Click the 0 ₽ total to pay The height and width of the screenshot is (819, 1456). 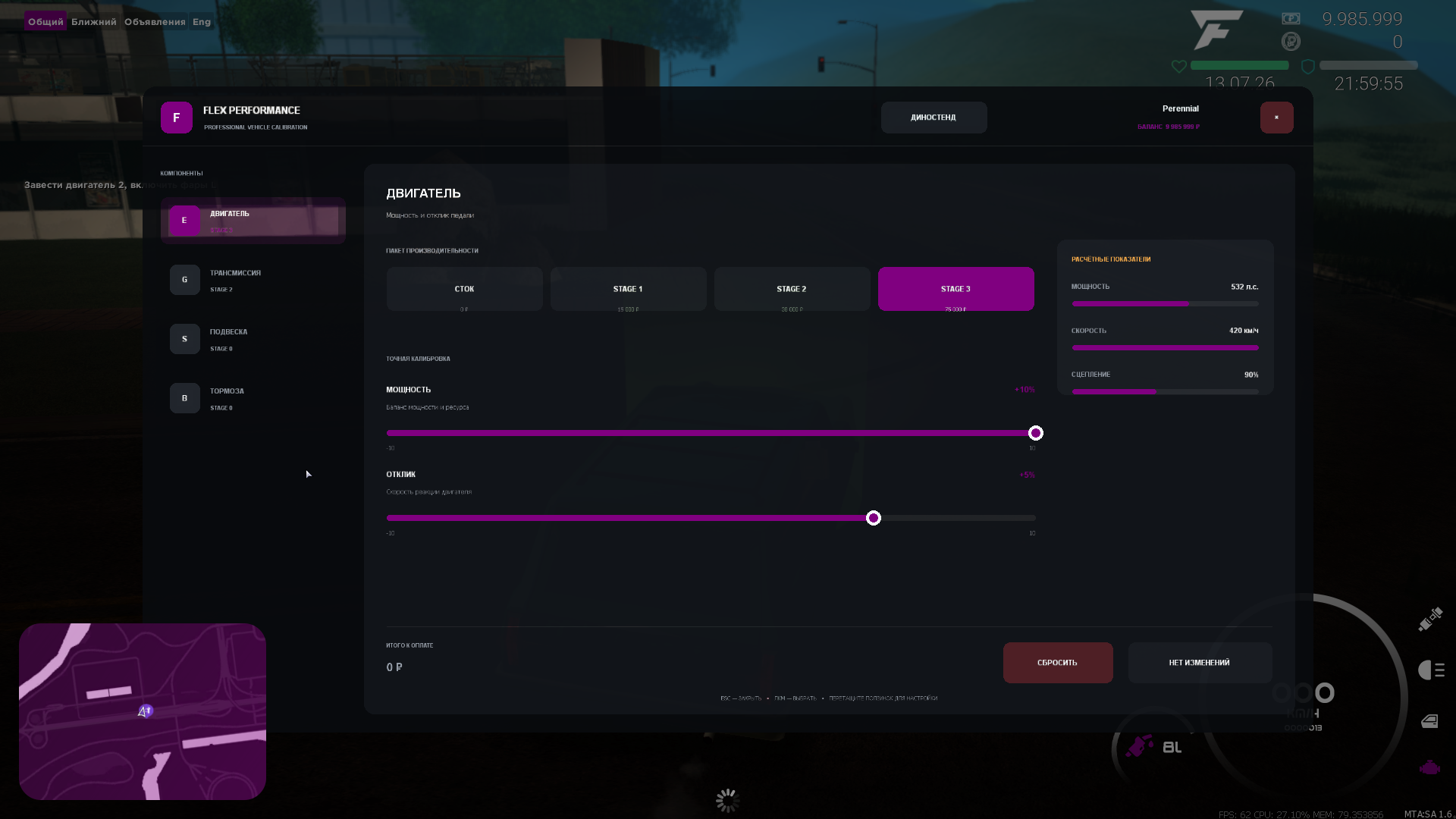(x=394, y=667)
